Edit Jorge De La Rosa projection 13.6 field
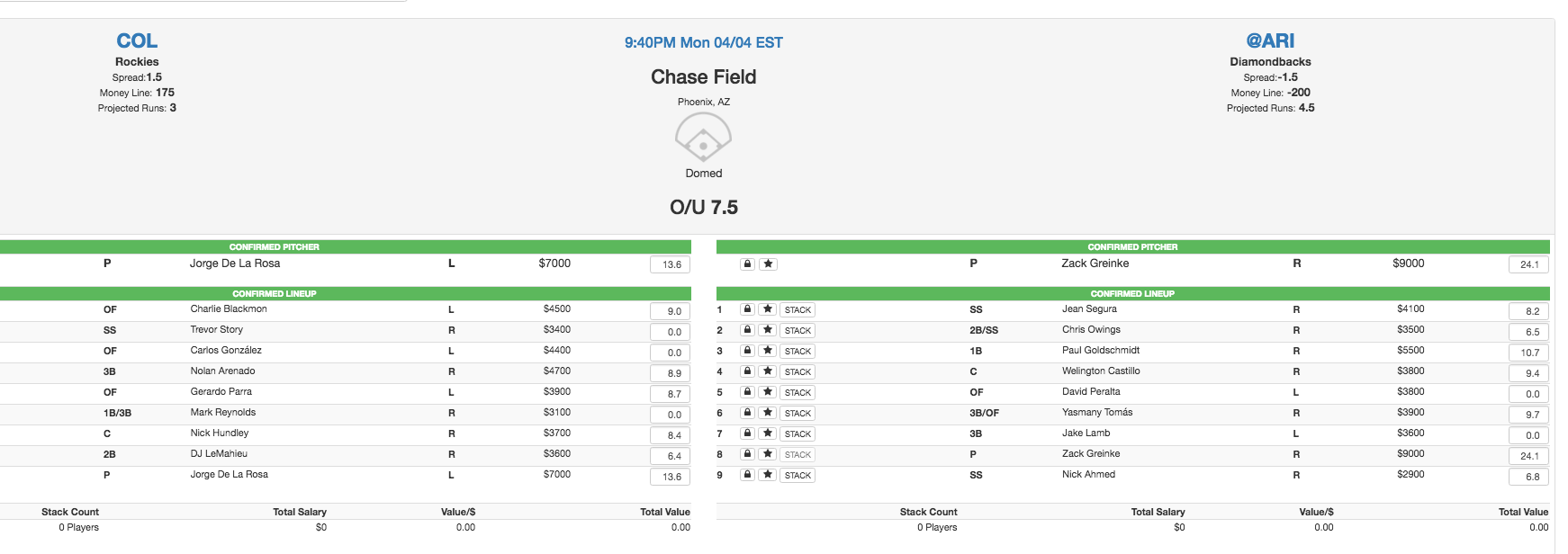Image resolution: width=1568 pixels, height=554 pixels. click(671, 264)
